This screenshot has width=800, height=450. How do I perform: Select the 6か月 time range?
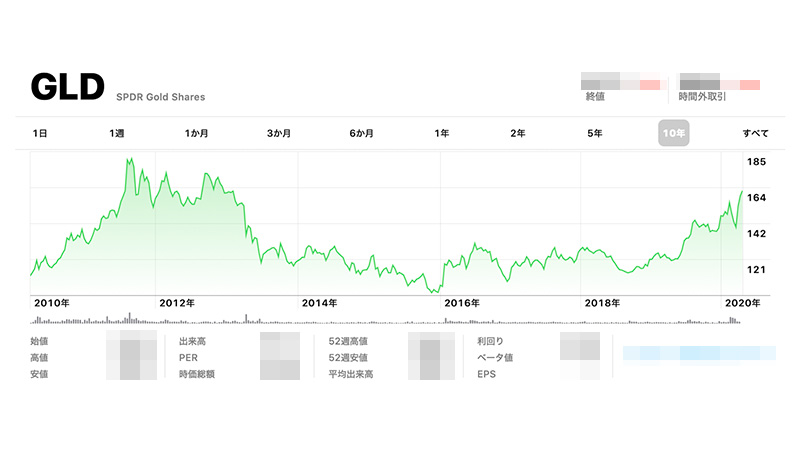click(x=361, y=133)
